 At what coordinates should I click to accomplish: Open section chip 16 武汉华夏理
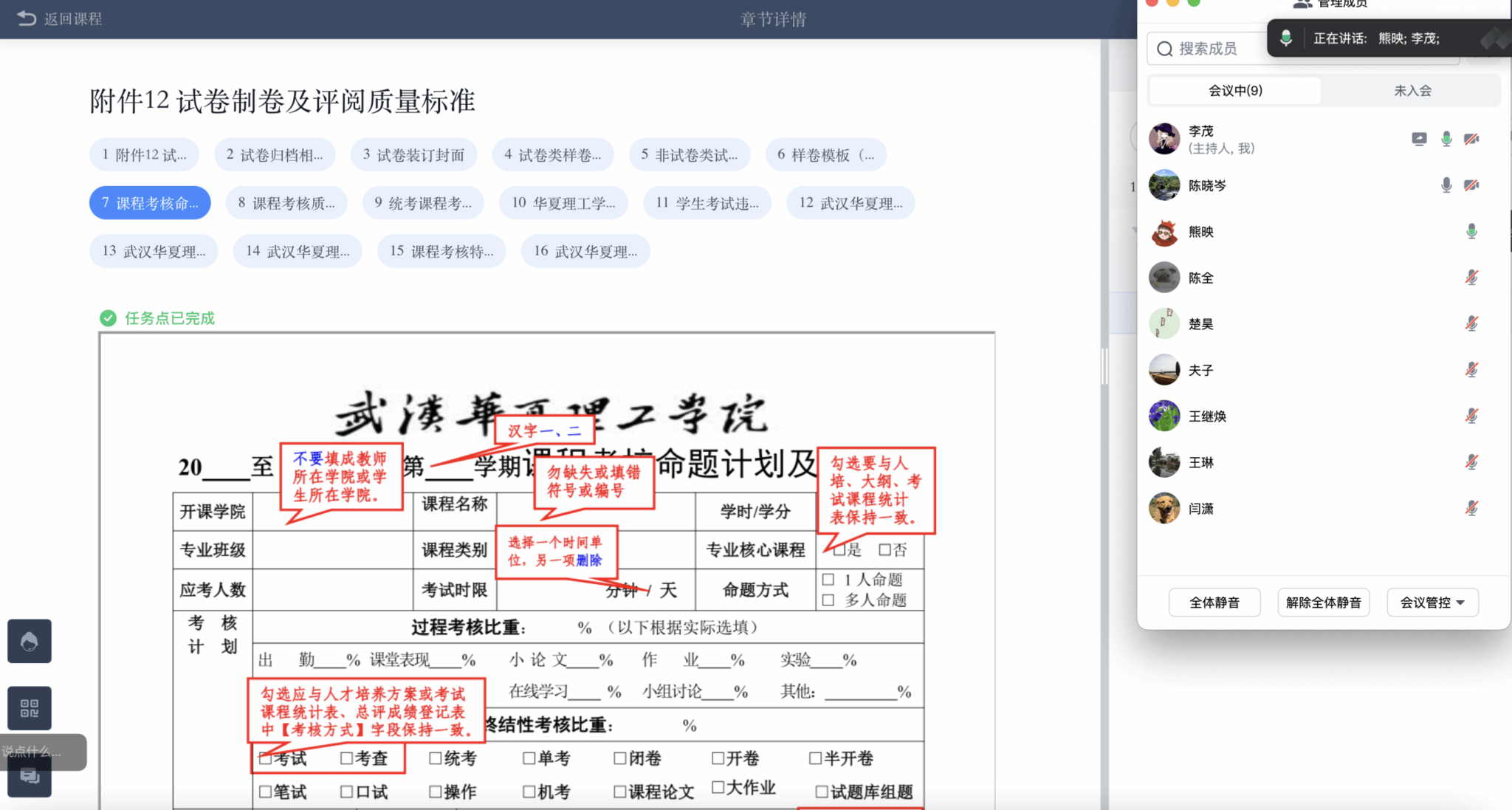pos(585,251)
